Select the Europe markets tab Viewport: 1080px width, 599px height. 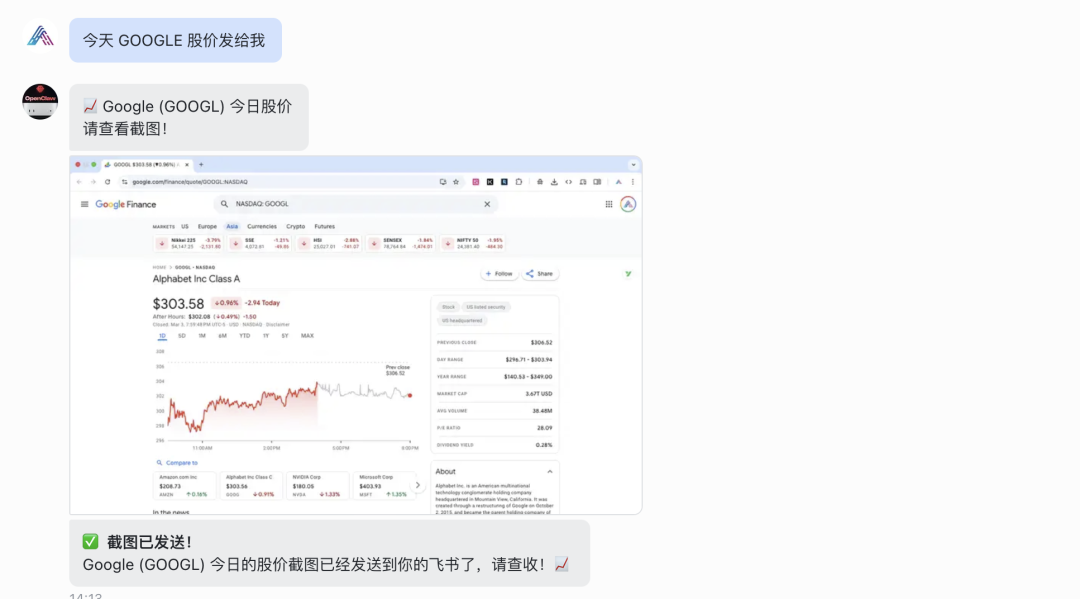click(207, 227)
